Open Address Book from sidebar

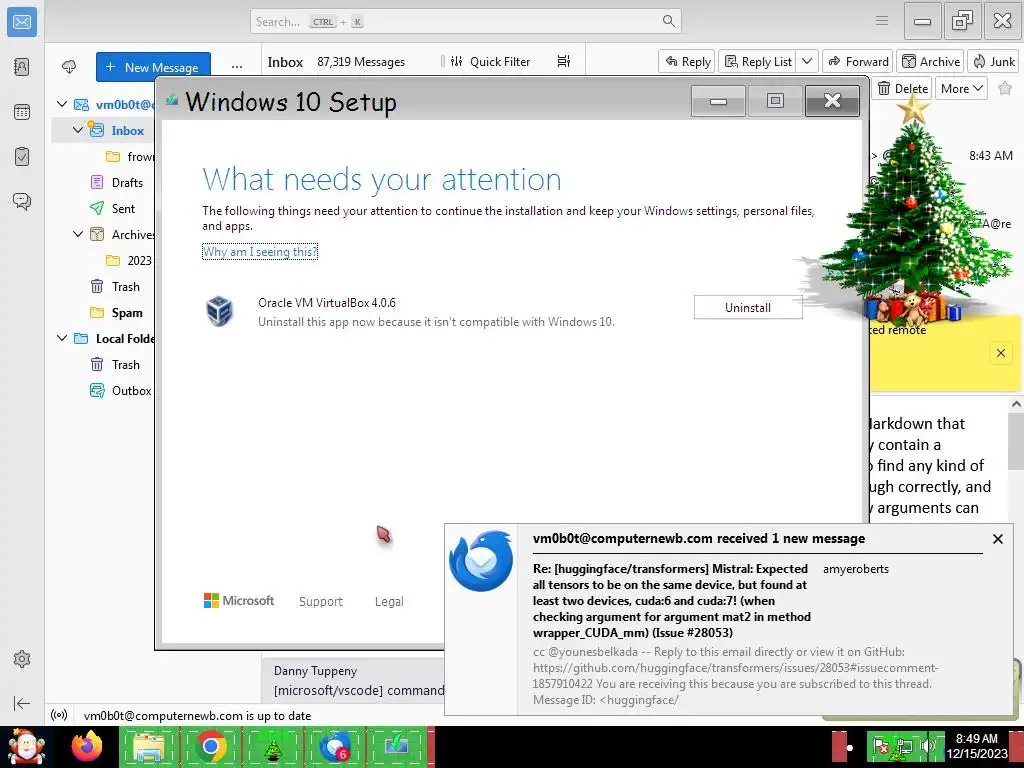click(x=22, y=67)
